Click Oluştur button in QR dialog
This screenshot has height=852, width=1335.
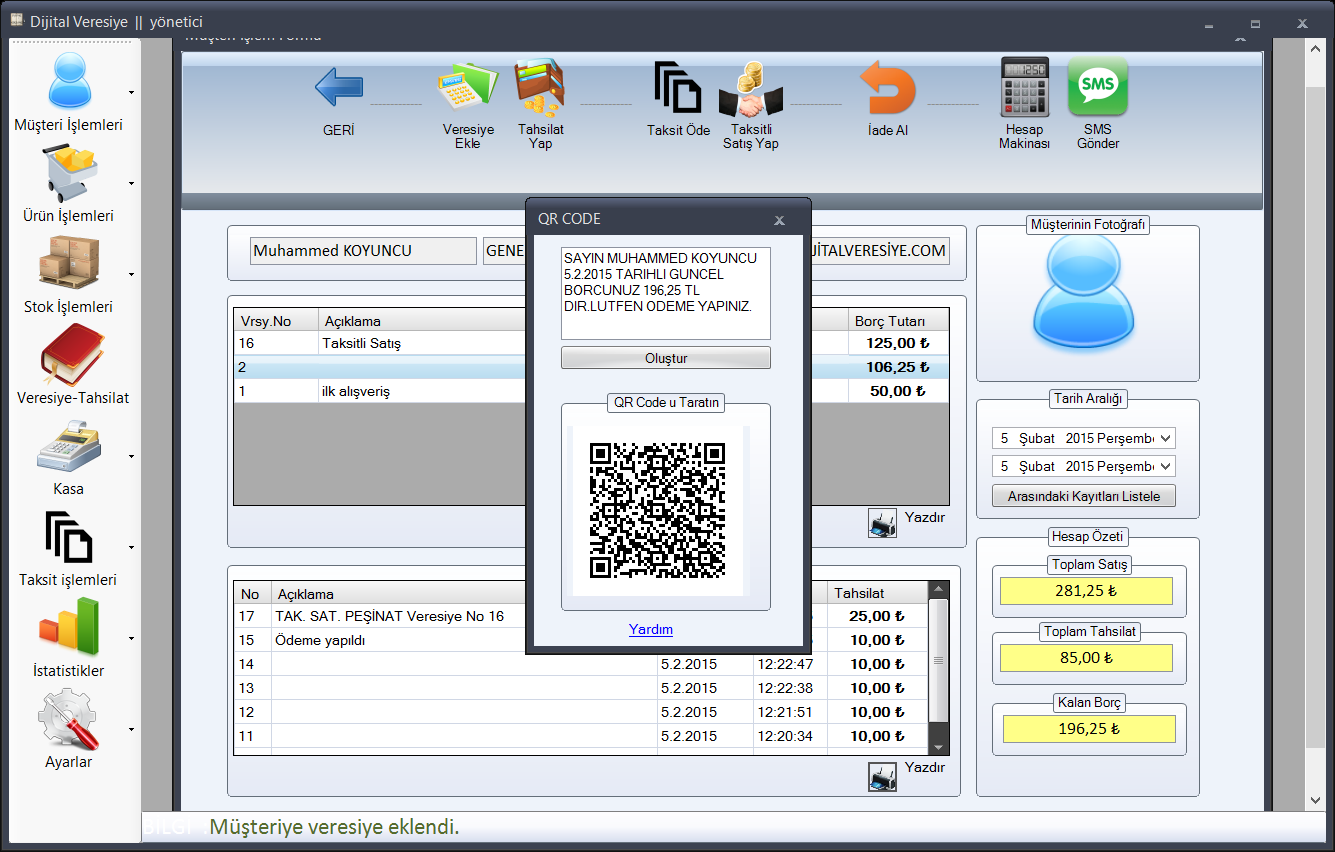click(x=665, y=358)
